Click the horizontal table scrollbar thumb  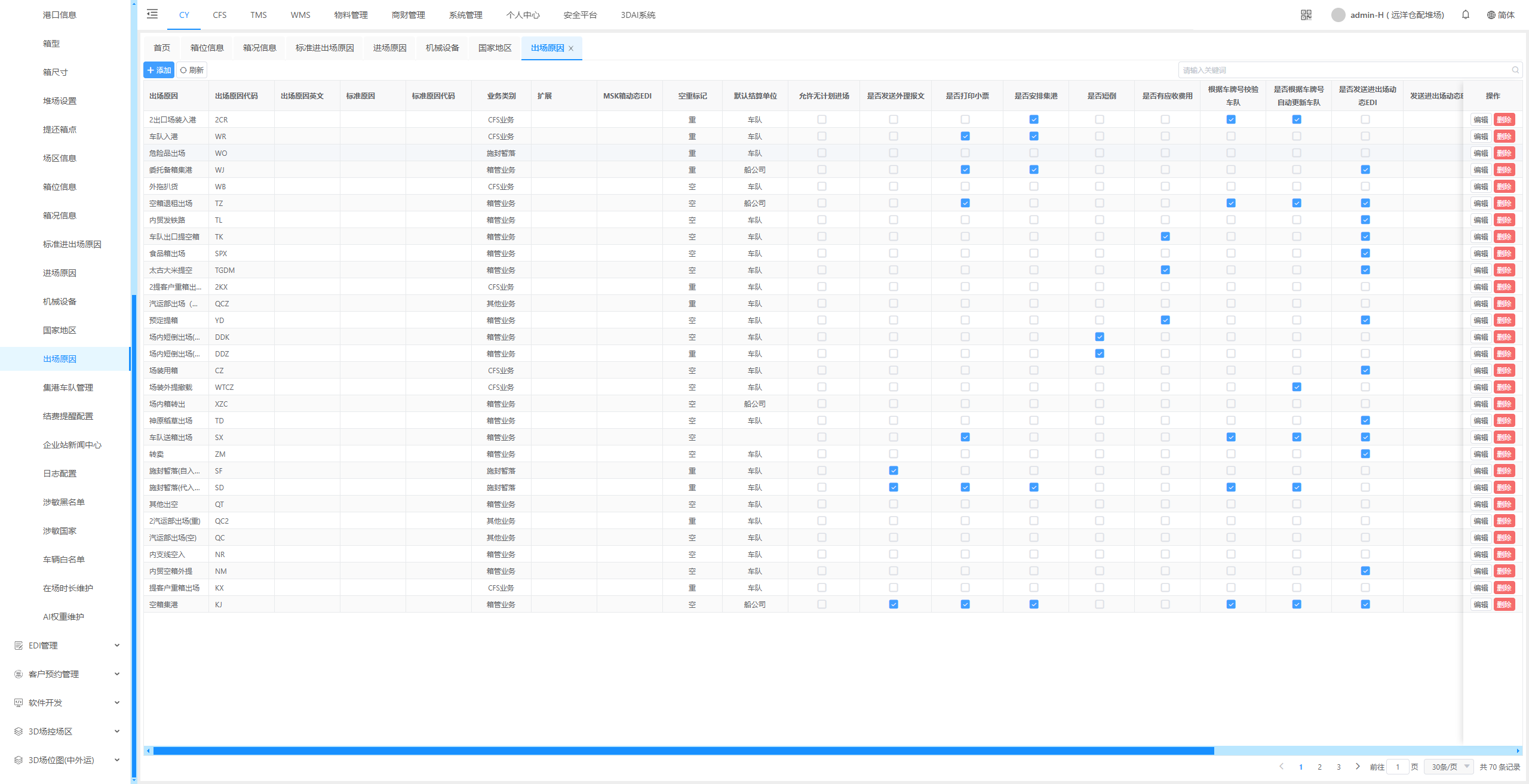[683, 751]
